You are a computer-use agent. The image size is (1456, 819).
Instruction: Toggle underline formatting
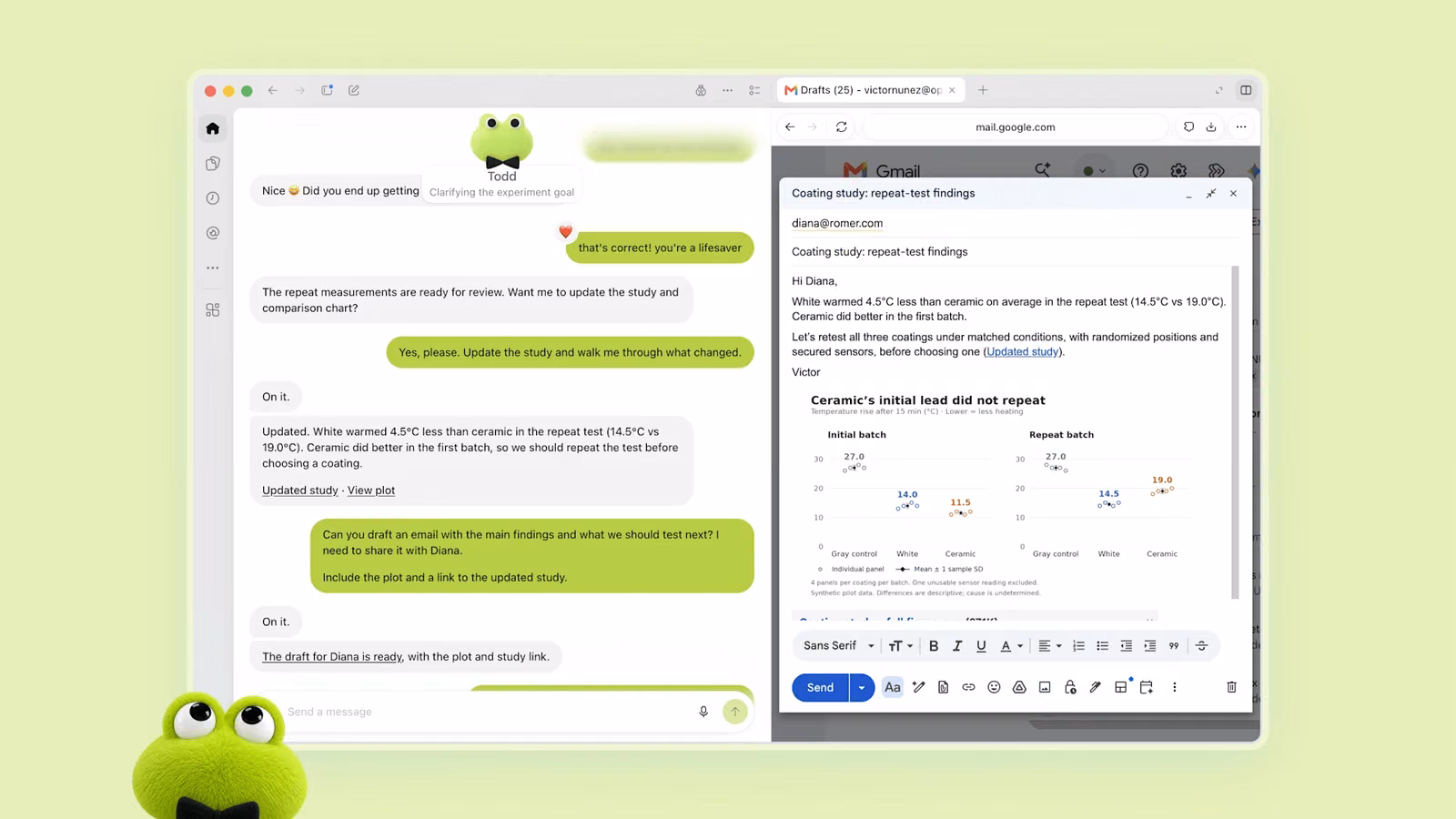coord(981,646)
